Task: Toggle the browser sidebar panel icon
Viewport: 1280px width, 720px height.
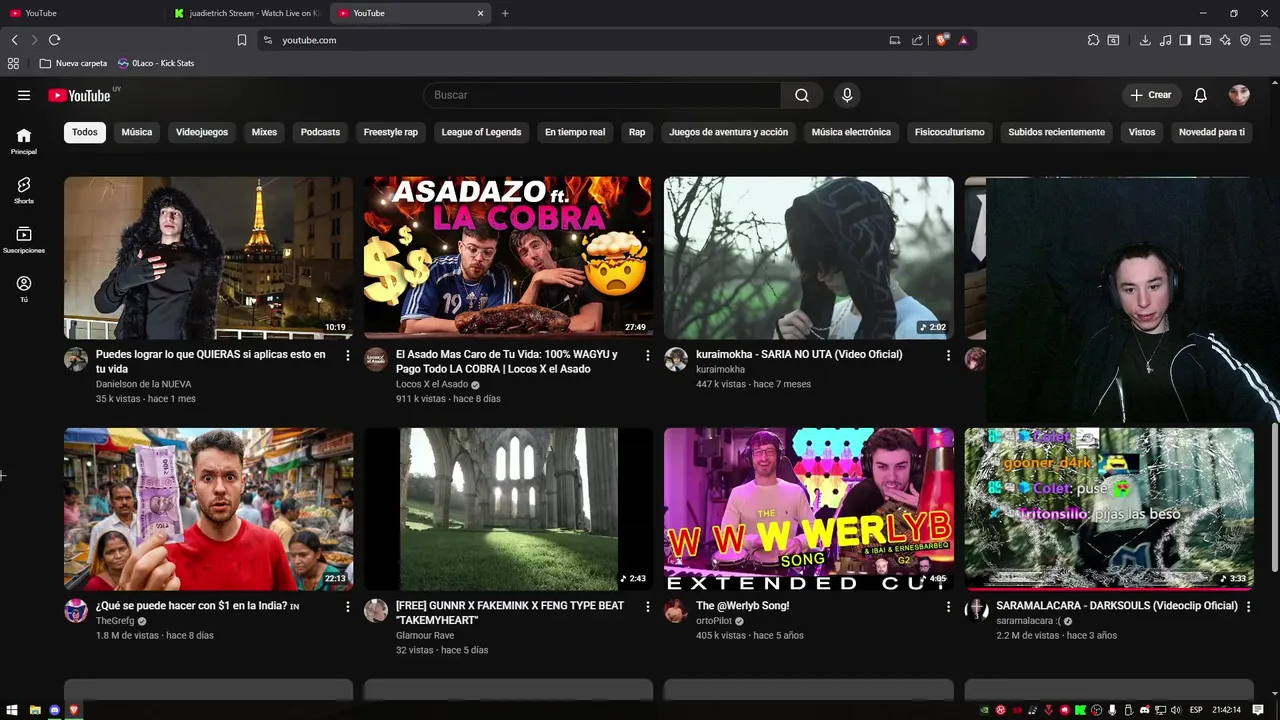Action: (1185, 40)
